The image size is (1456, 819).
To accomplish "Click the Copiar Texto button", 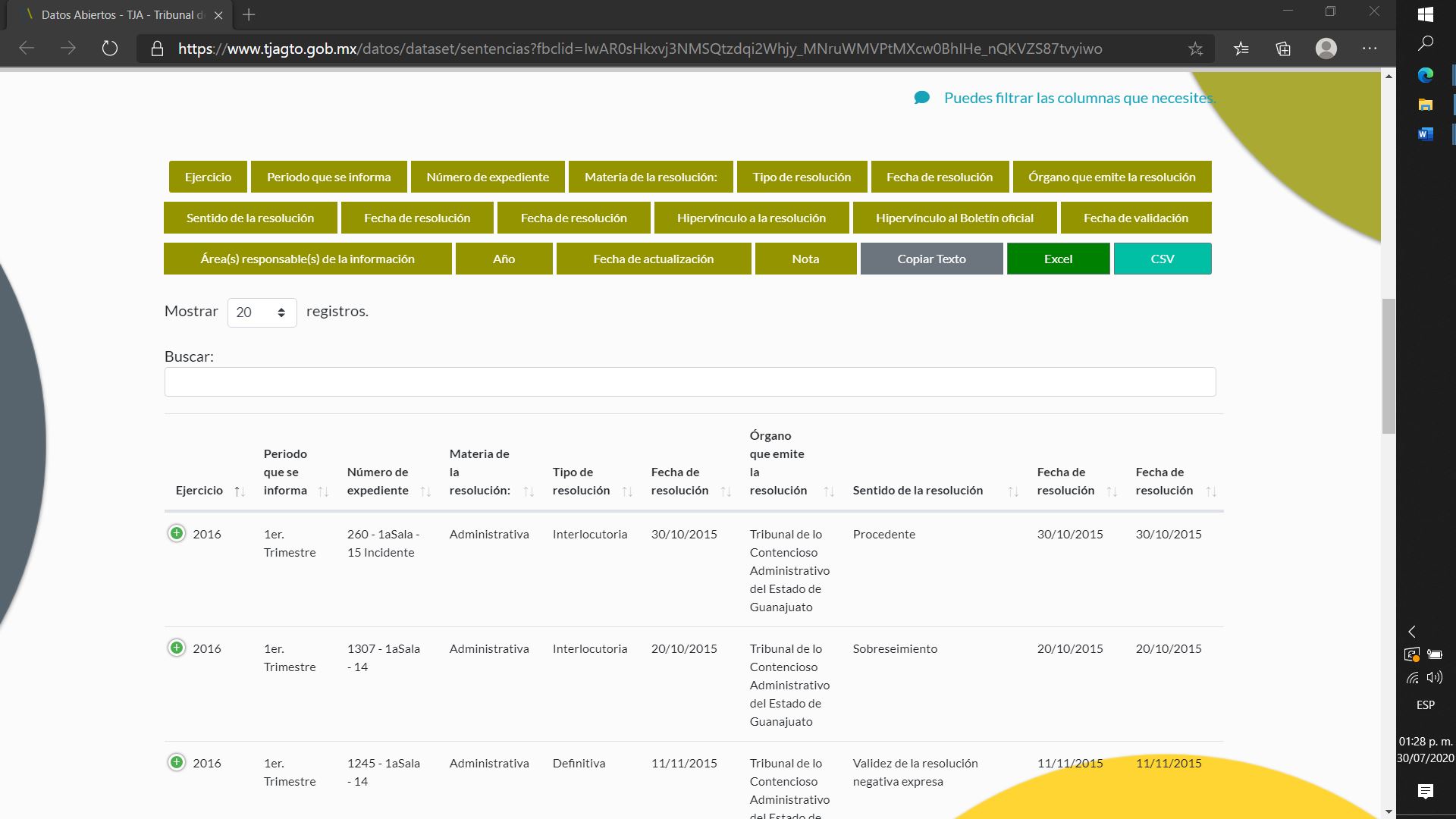I will point(931,259).
